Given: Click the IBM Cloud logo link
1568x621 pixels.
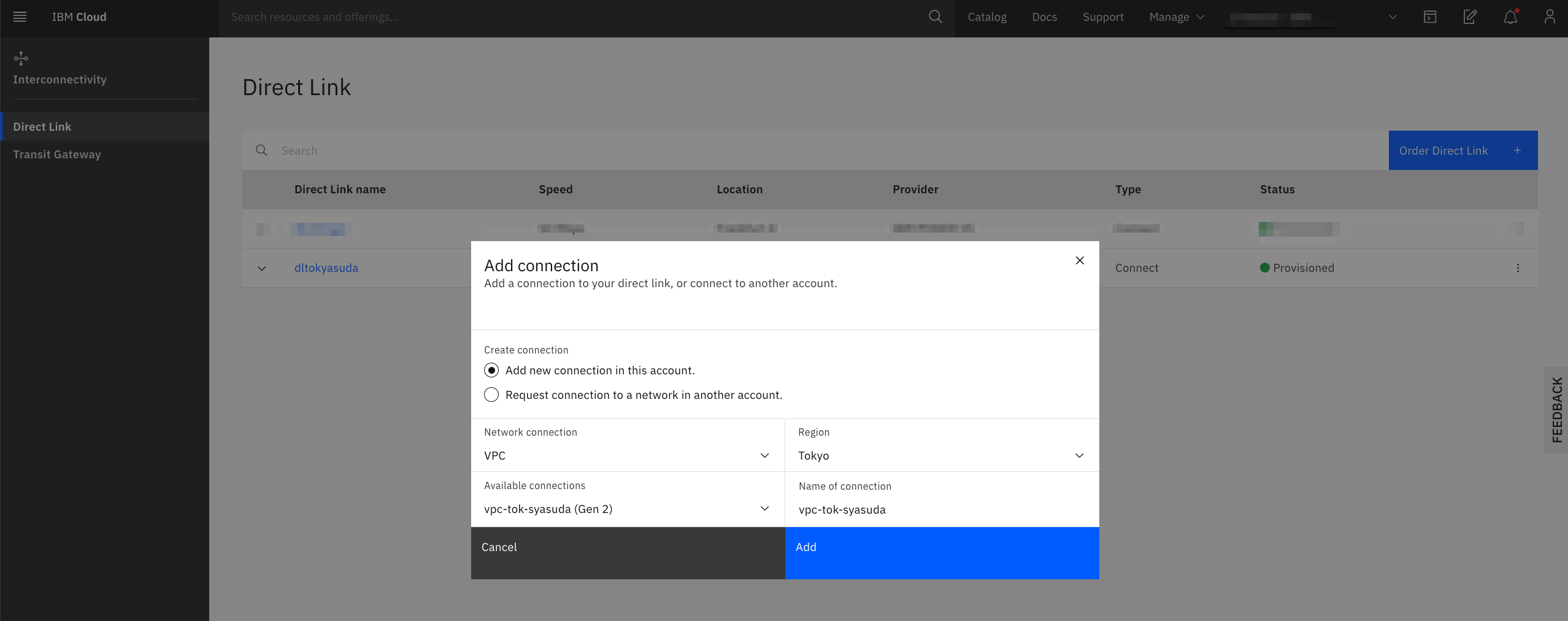Looking at the screenshot, I should pos(79,17).
